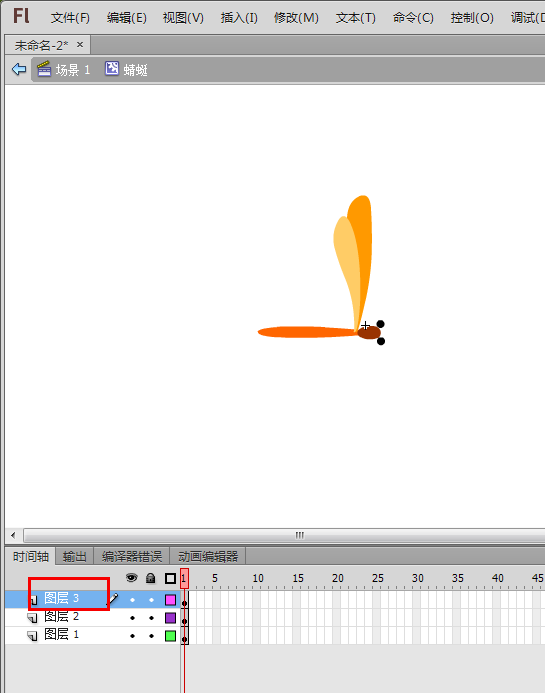Screen dimensions: 545x693
Task: Select keyframe 1 on 图层 2
Action: (x=184, y=618)
